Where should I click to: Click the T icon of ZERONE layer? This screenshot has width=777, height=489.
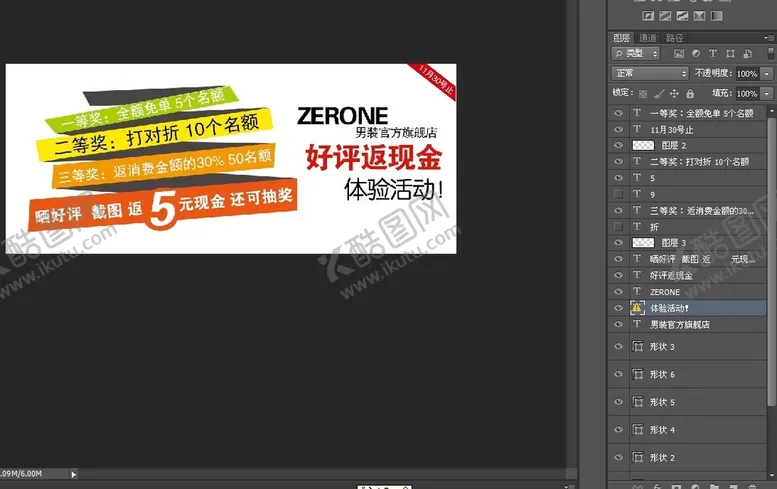(637, 291)
